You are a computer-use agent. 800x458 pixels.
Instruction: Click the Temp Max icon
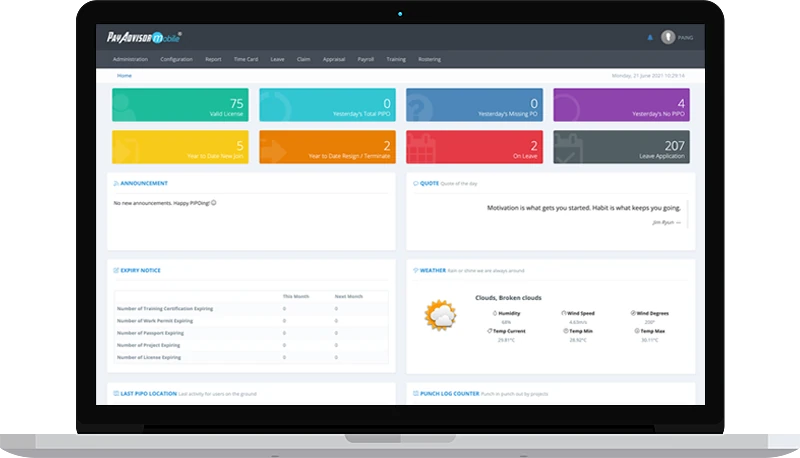(636, 331)
